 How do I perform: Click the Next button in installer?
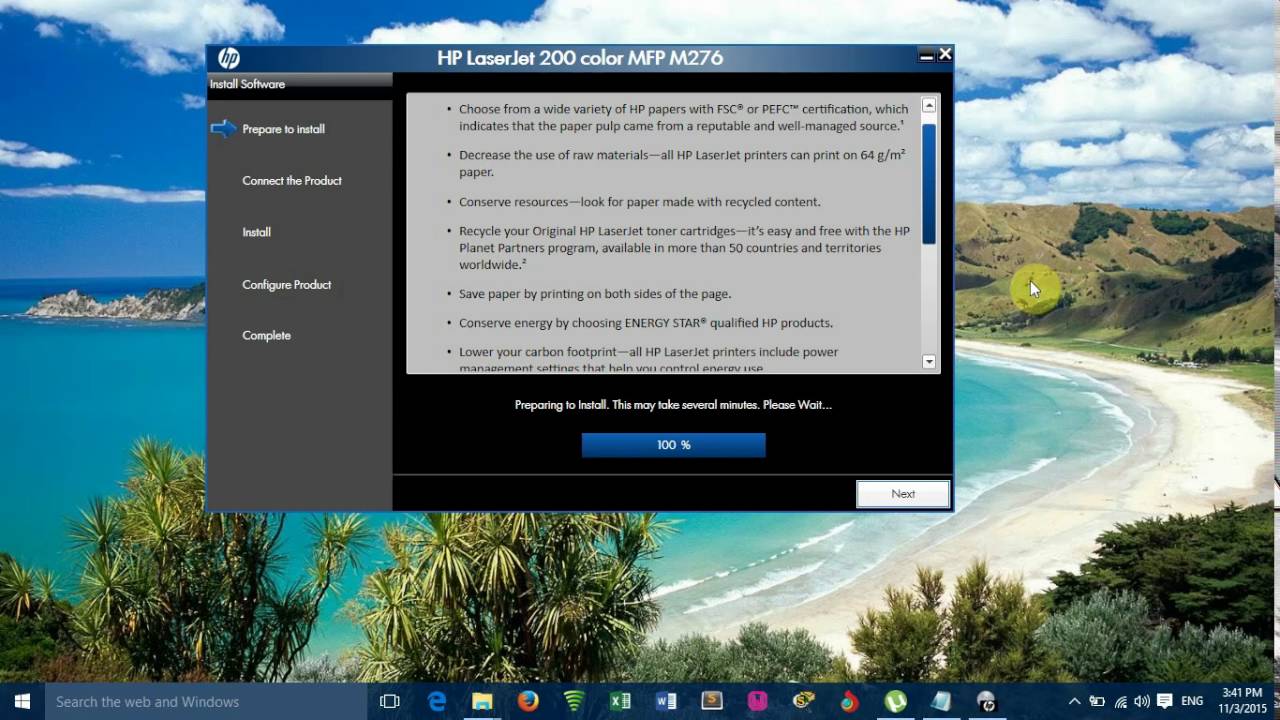[x=903, y=494]
